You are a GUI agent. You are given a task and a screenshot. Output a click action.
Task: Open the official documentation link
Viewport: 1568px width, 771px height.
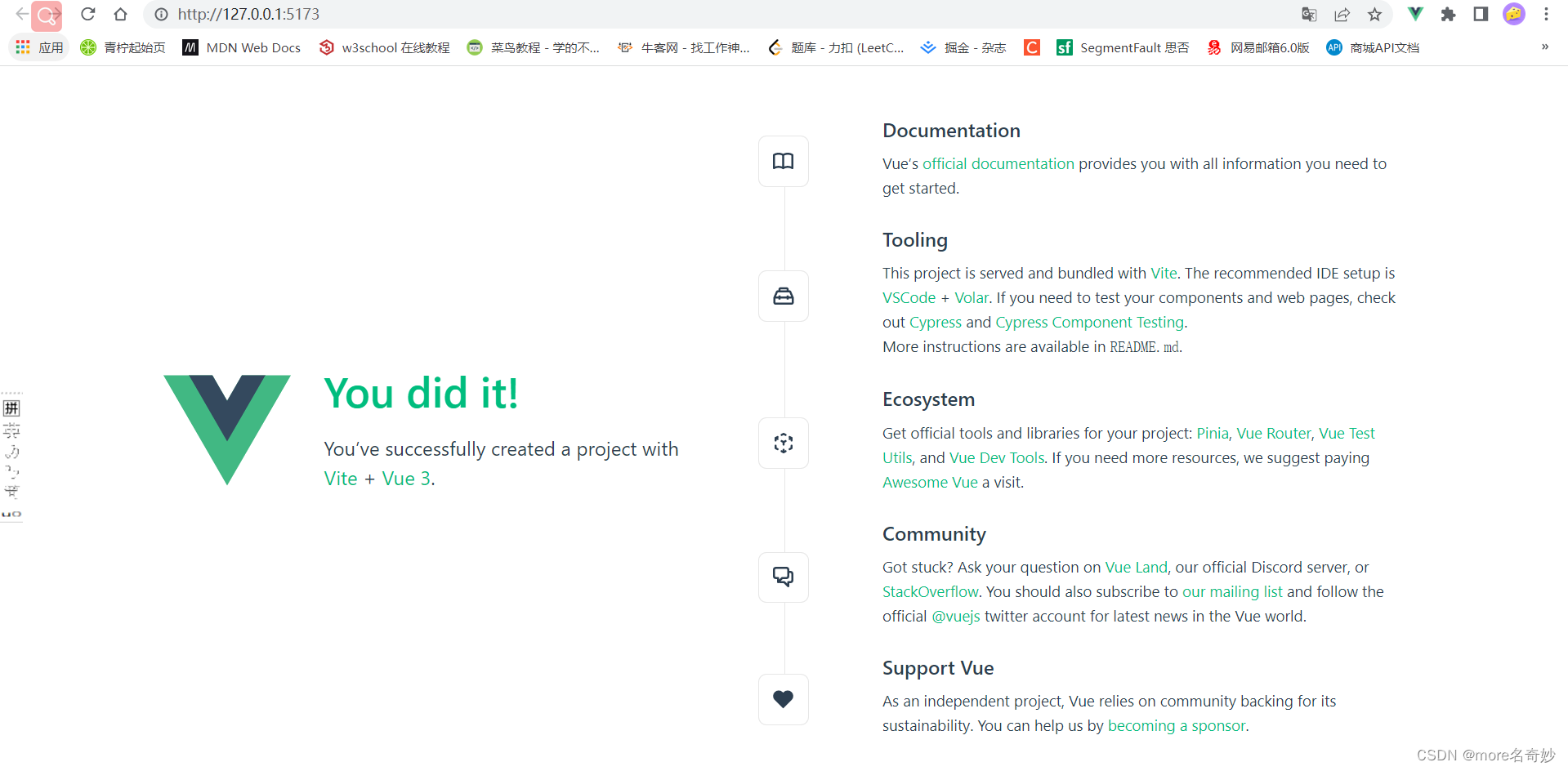[998, 163]
